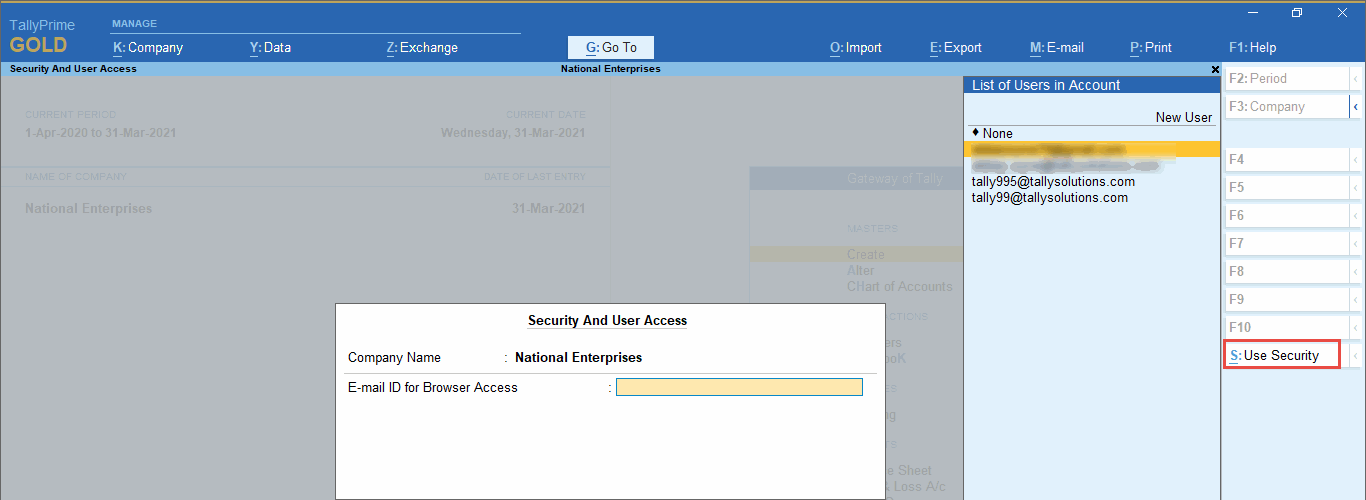1366x500 pixels.
Task: Click the G: Go To button
Action: point(611,47)
